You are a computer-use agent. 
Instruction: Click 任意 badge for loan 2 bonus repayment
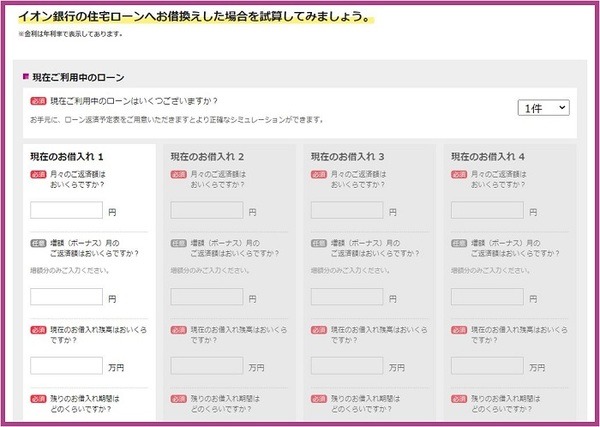179,243
